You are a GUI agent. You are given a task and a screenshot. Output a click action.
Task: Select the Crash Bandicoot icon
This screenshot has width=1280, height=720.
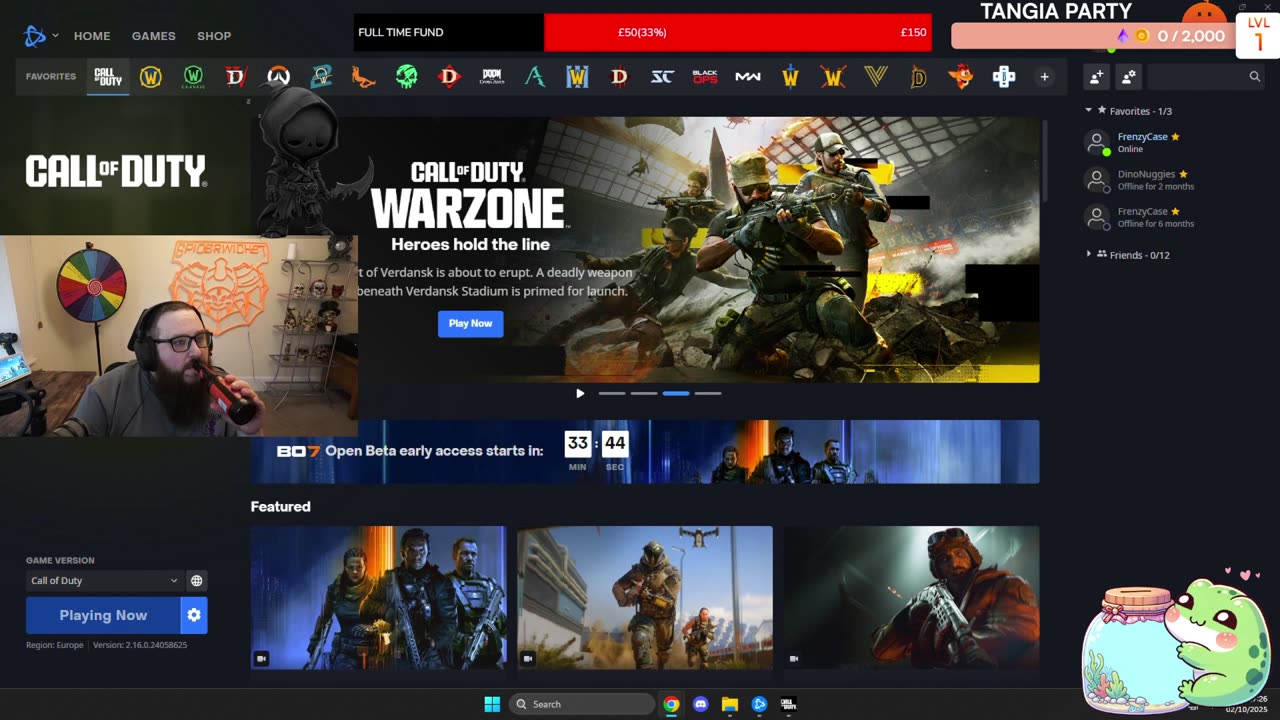[961, 77]
